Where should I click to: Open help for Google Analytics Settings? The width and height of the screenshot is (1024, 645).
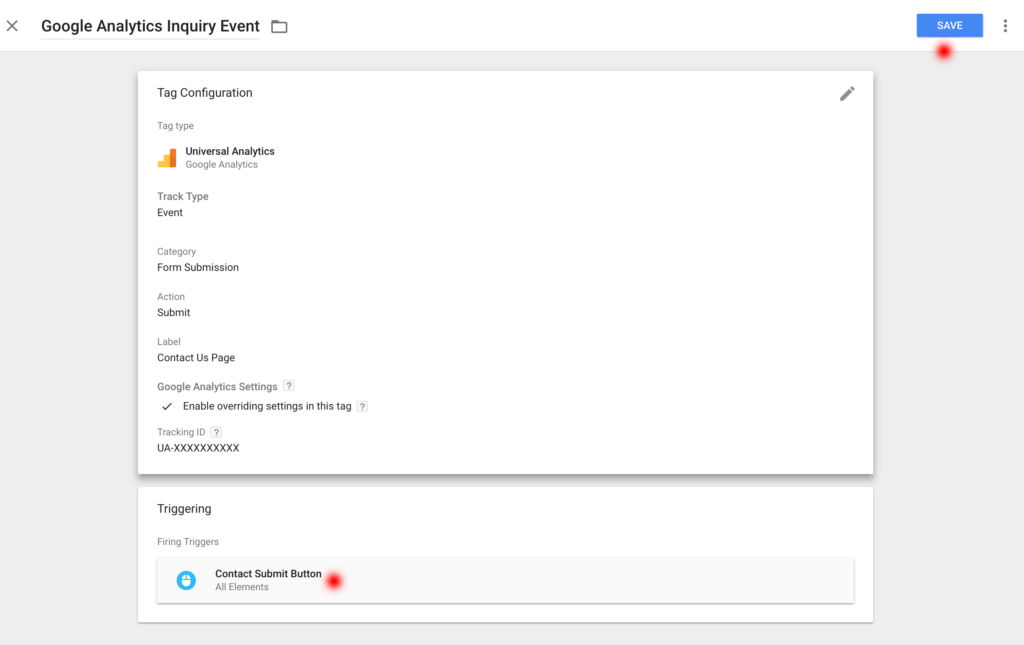click(289, 386)
